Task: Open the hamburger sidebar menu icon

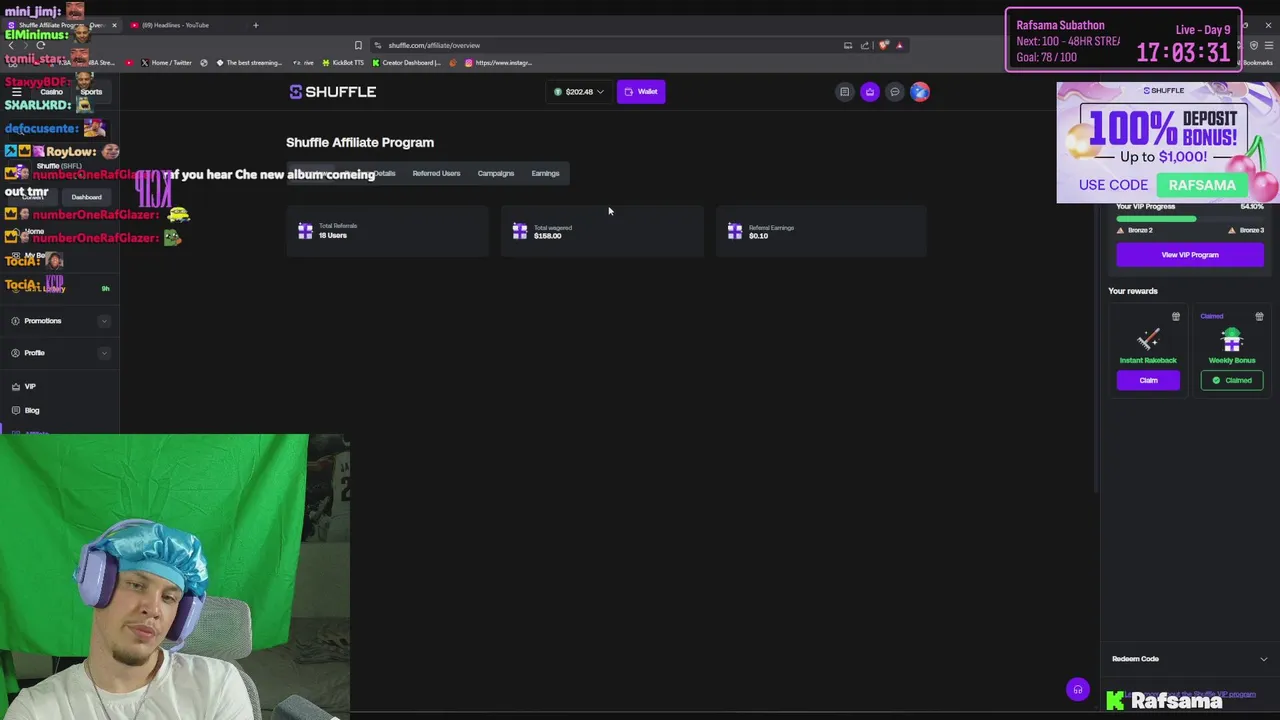Action: [16, 92]
